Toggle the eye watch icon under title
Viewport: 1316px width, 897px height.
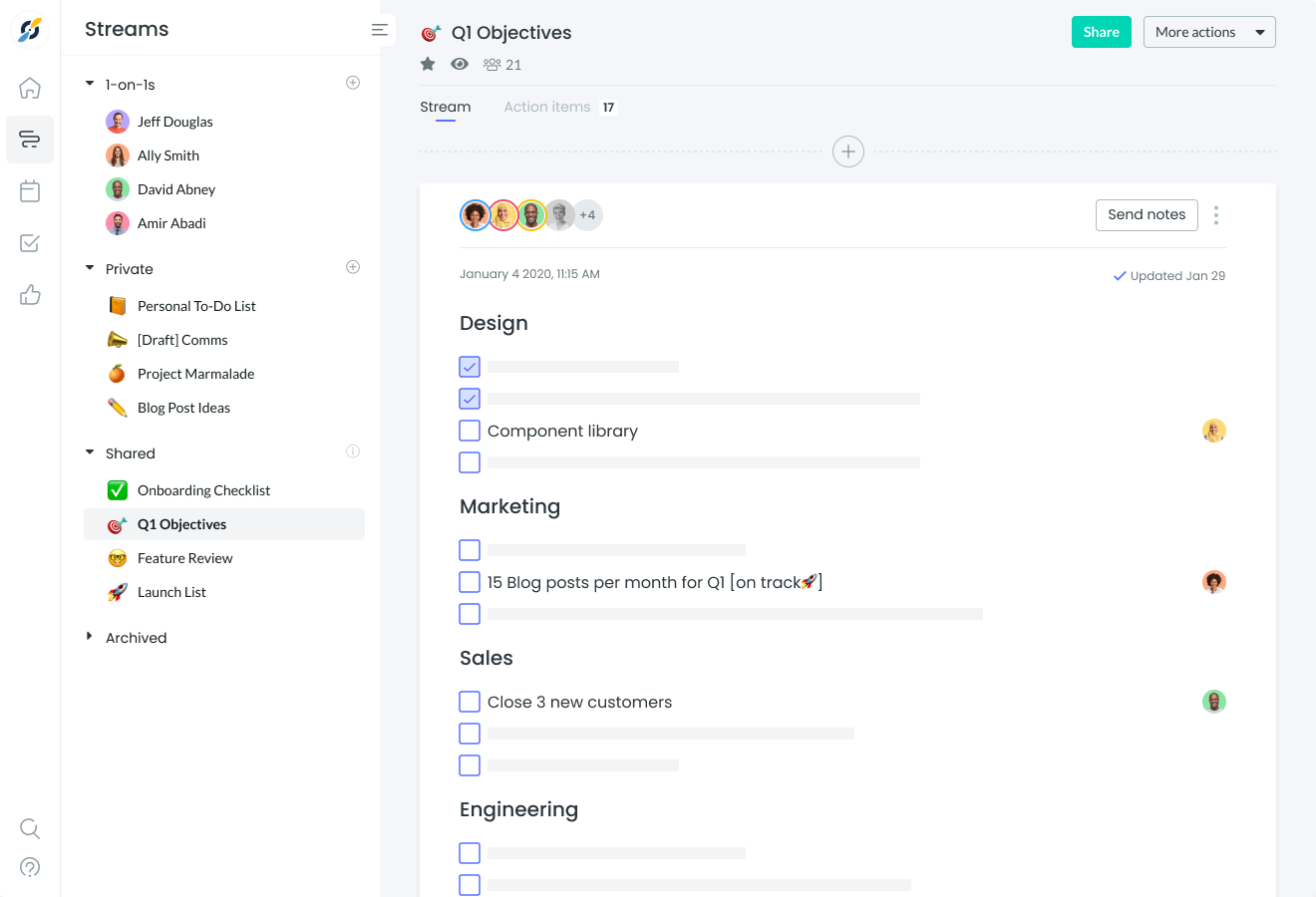pyautogui.click(x=460, y=65)
